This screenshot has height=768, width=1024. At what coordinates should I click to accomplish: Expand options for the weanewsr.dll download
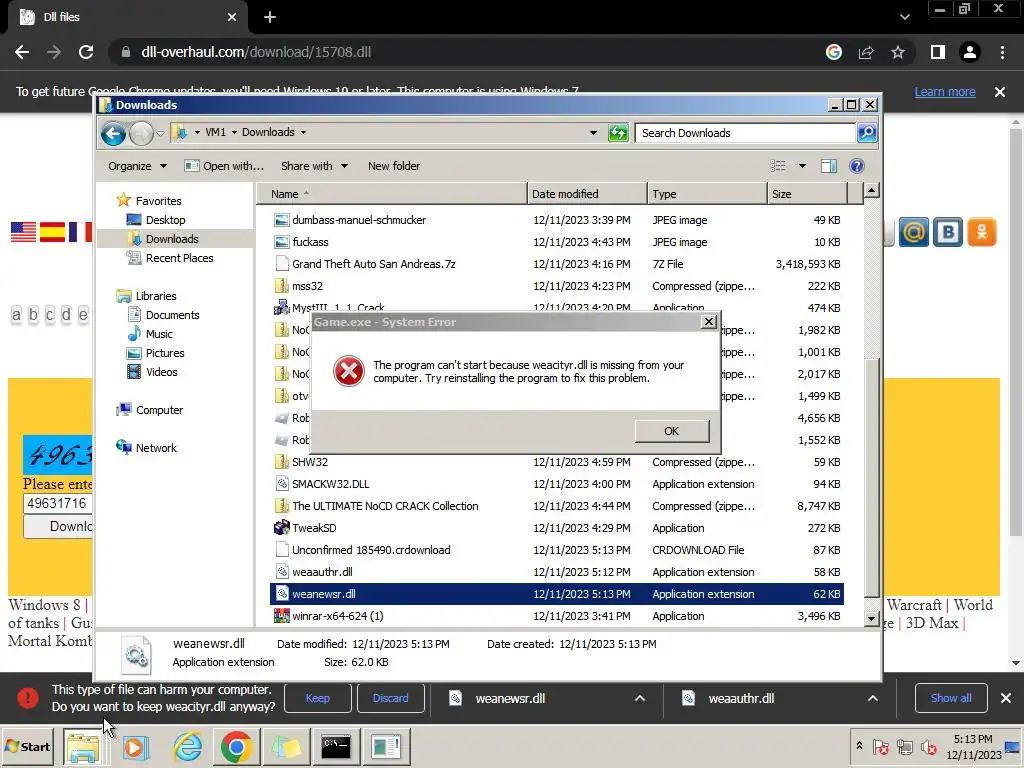click(x=640, y=698)
